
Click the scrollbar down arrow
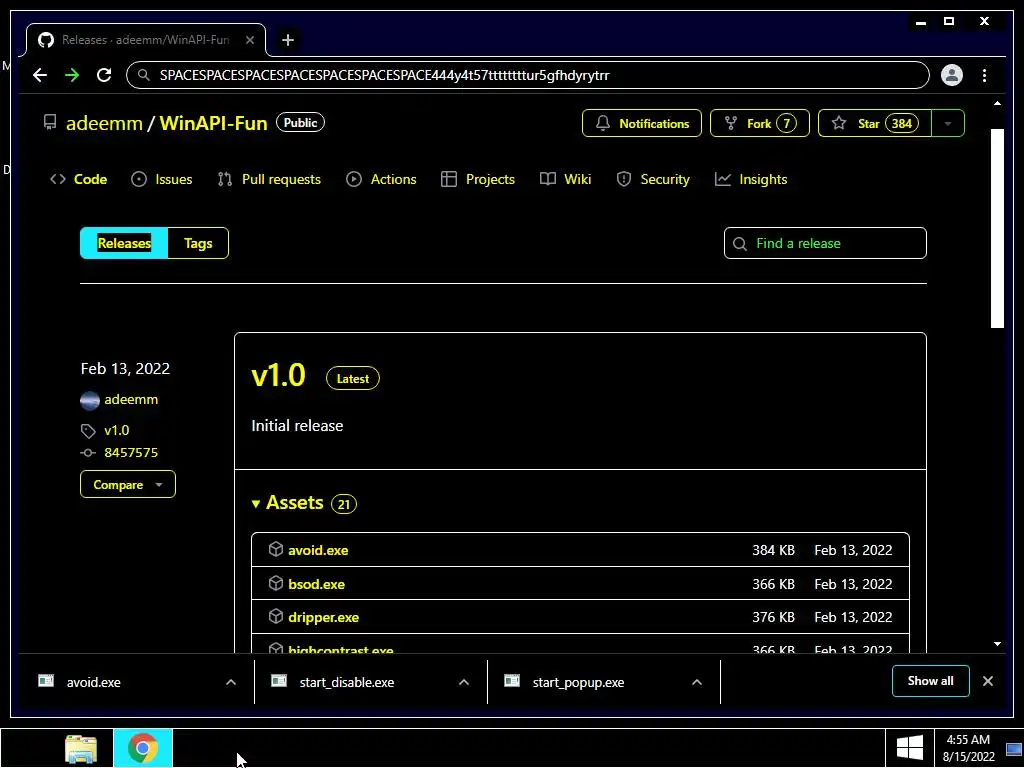(997, 644)
